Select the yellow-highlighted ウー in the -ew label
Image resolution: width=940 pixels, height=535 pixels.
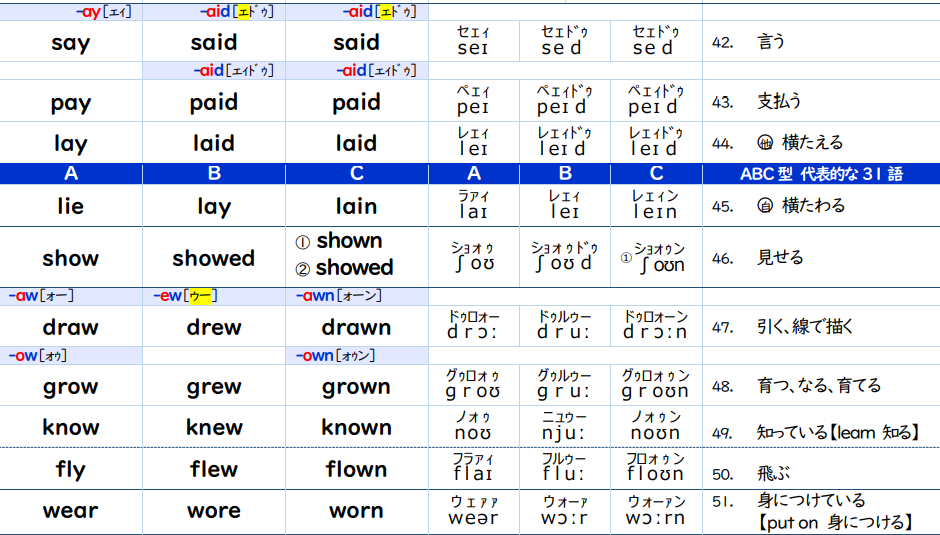pos(200,296)
